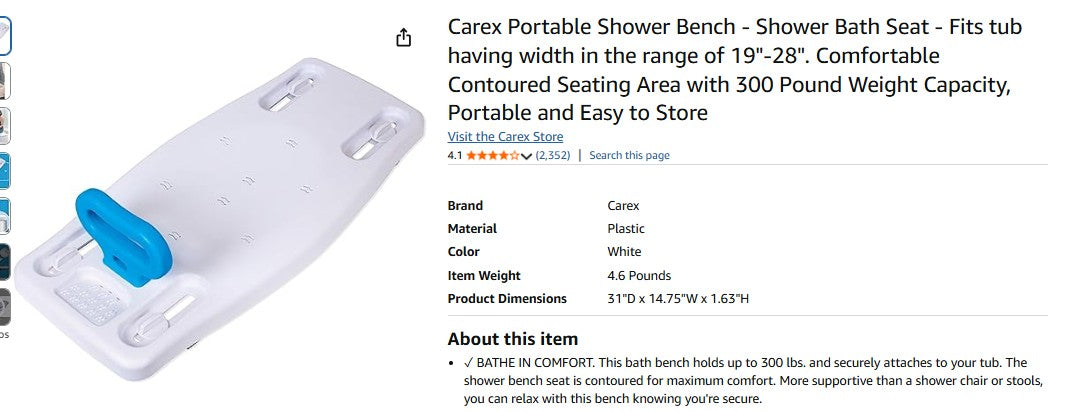The height and width of the screenshot is (411, 1065).
Task: Click the Search this page link
Action: tap(629, 156)
